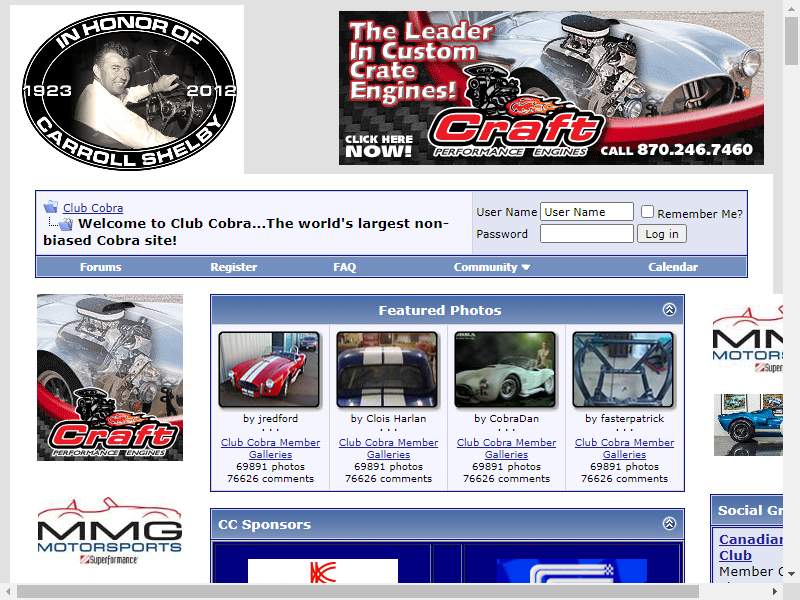Image resolution: width=800 pixels, height=600 pixels.
Task: Click the text "by Clois Harlan"
Action: point(388,418)
